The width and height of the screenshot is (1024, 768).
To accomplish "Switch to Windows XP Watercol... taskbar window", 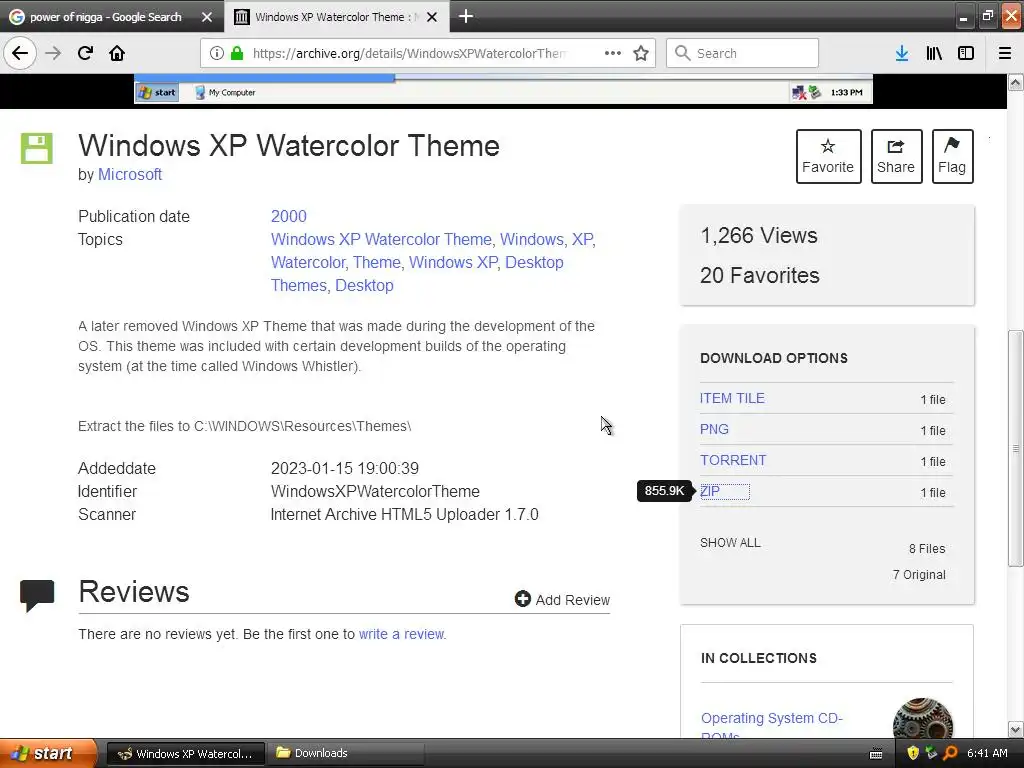I will (x=185, y=754).
